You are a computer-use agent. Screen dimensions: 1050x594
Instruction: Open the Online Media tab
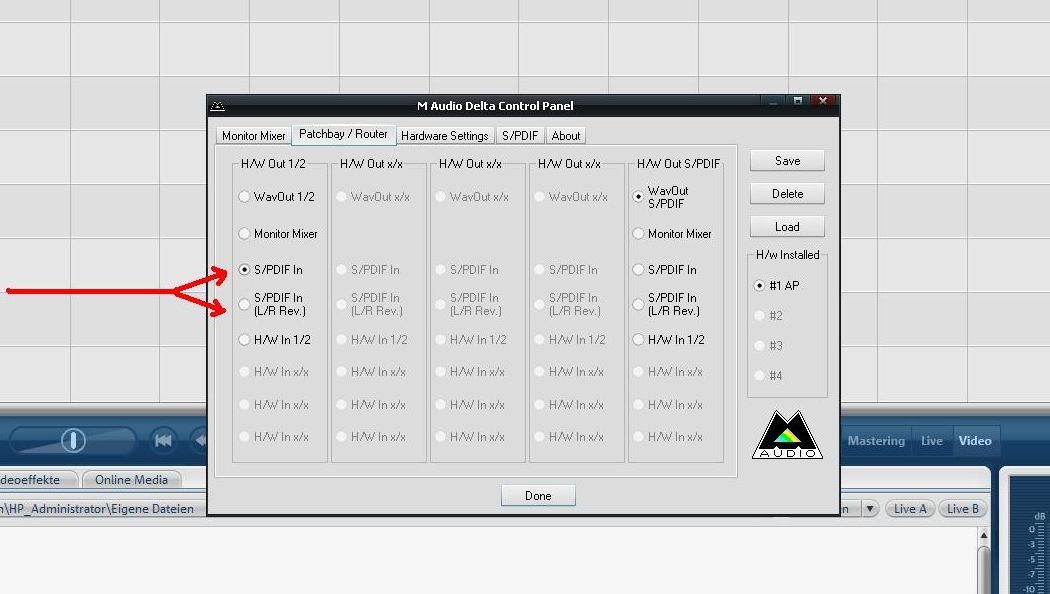coord(131,479)
